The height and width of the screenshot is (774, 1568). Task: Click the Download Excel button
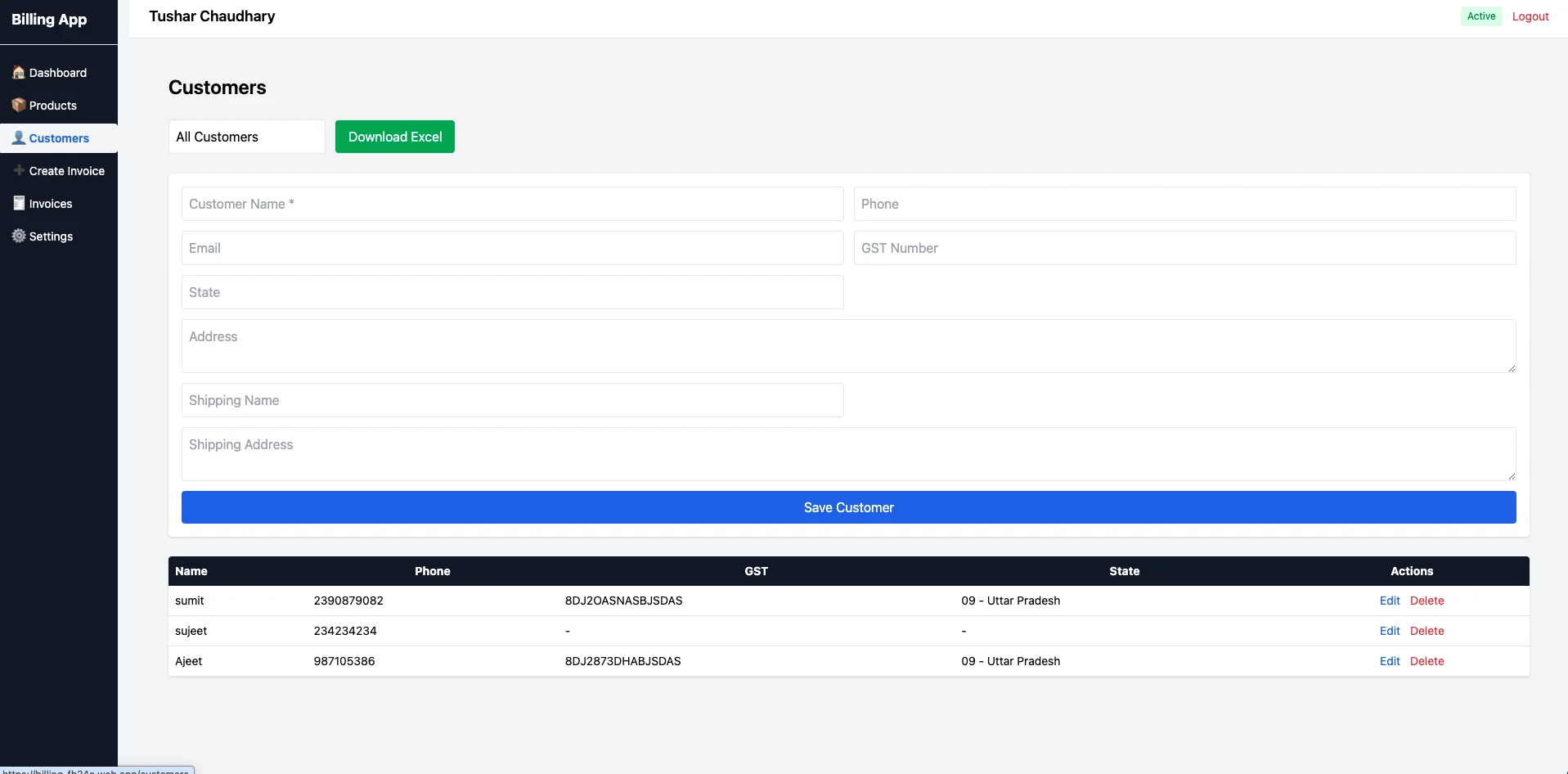(x=394, y=137)
